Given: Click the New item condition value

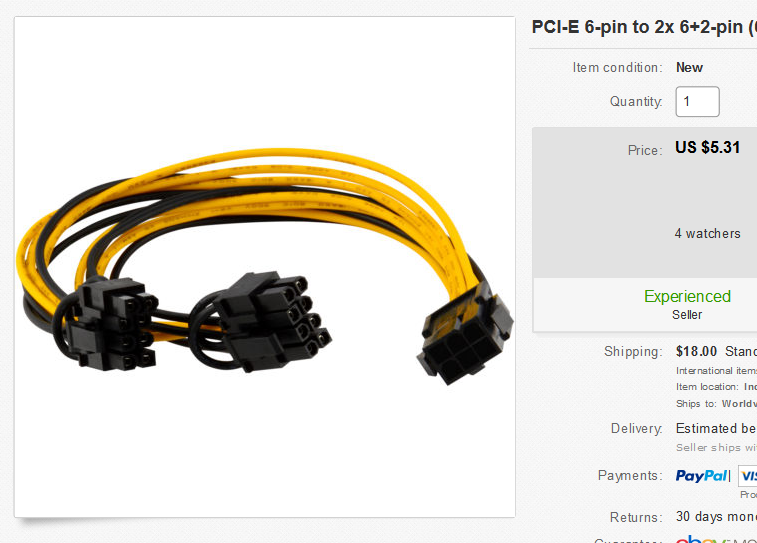Looking at the screenshot, I should [x=689, y=68].
